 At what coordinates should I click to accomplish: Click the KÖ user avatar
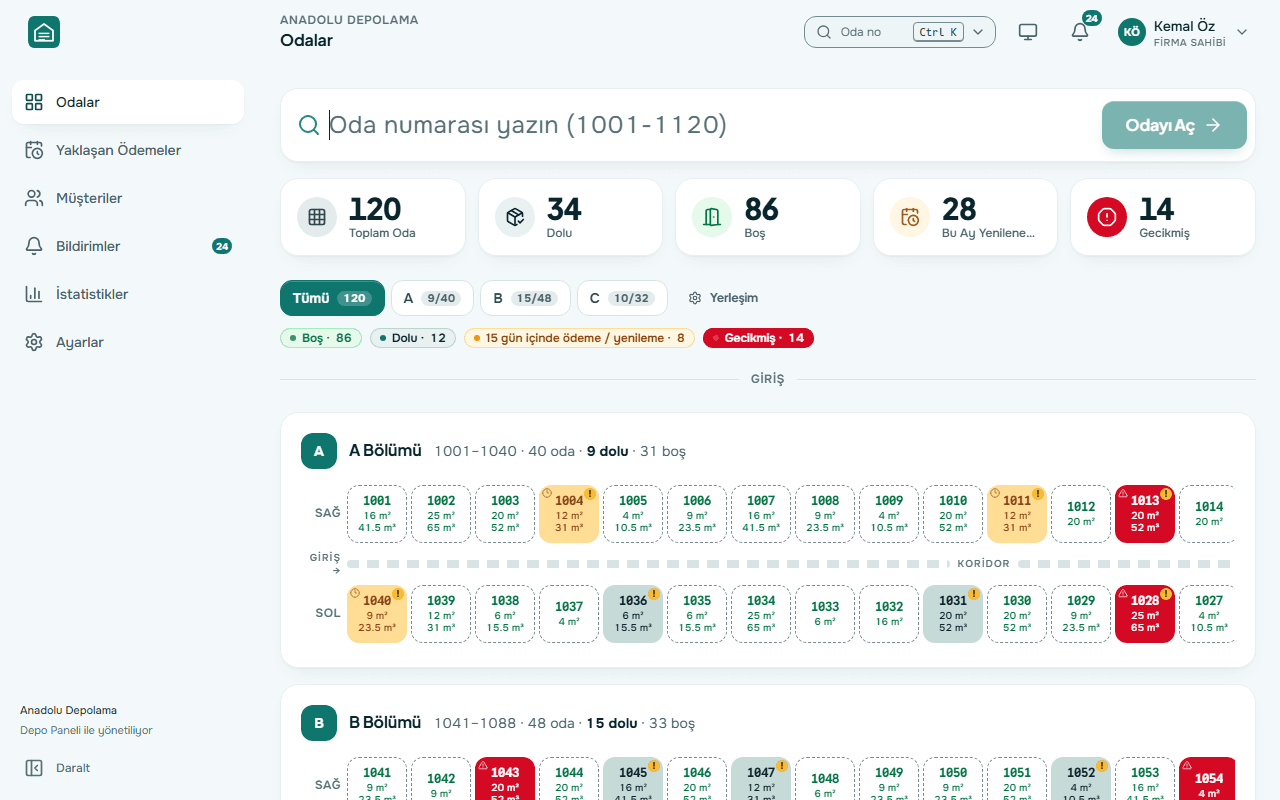tap(1132, 32)
